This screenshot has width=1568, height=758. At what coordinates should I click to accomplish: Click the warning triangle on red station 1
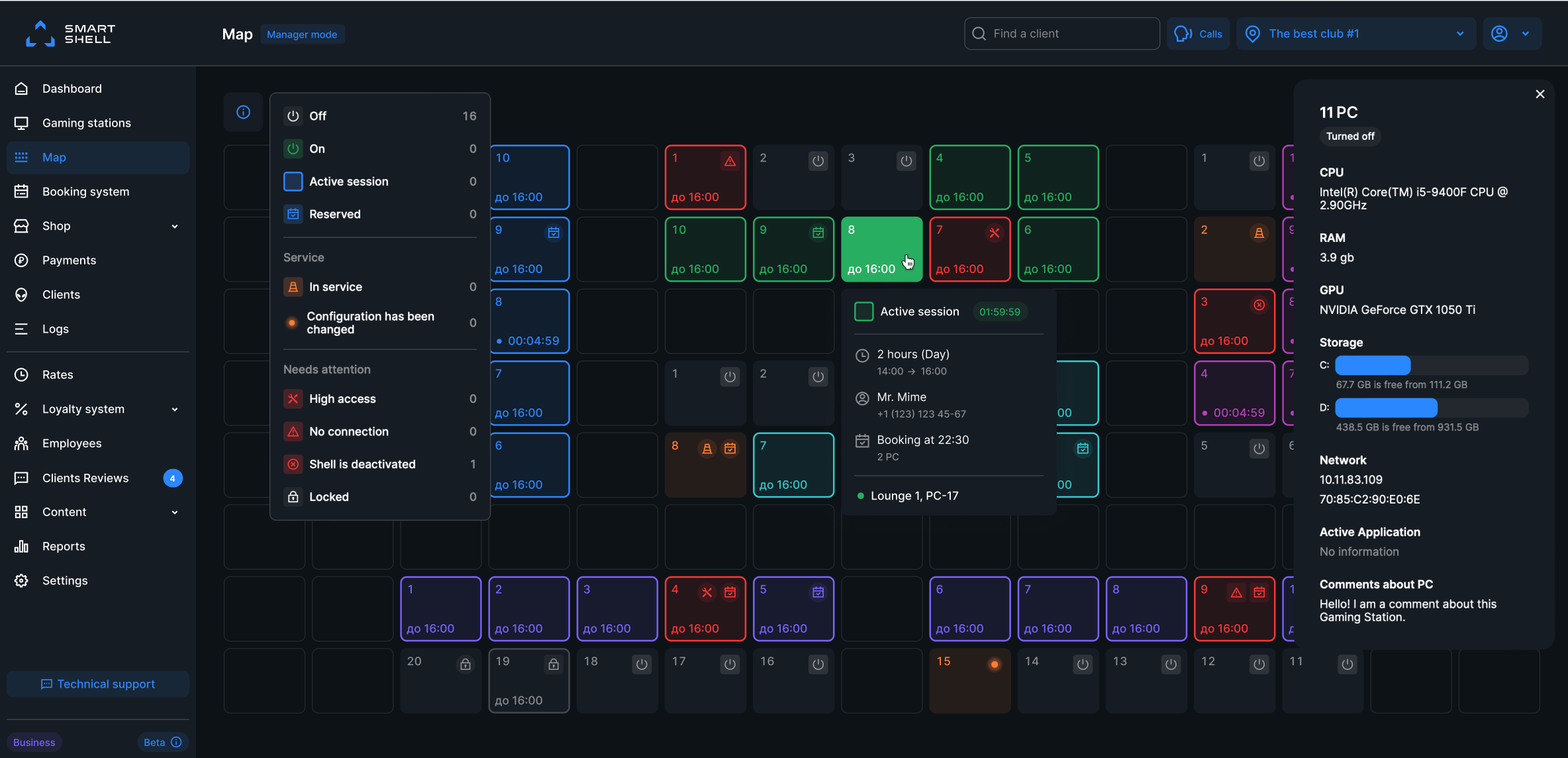[x=730, y=161]
